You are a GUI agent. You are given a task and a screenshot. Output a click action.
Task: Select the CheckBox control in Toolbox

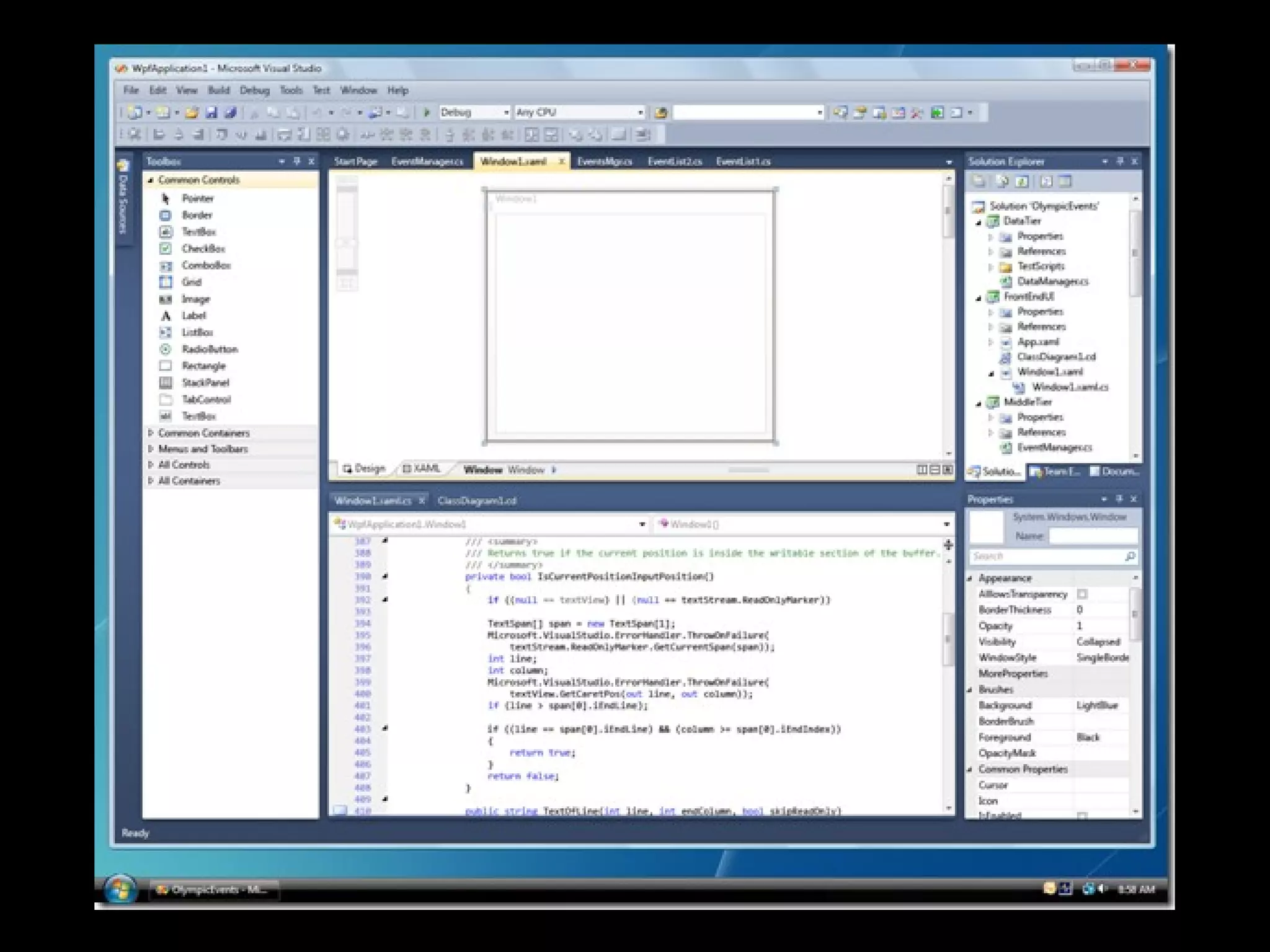click(x=203, y=249)
